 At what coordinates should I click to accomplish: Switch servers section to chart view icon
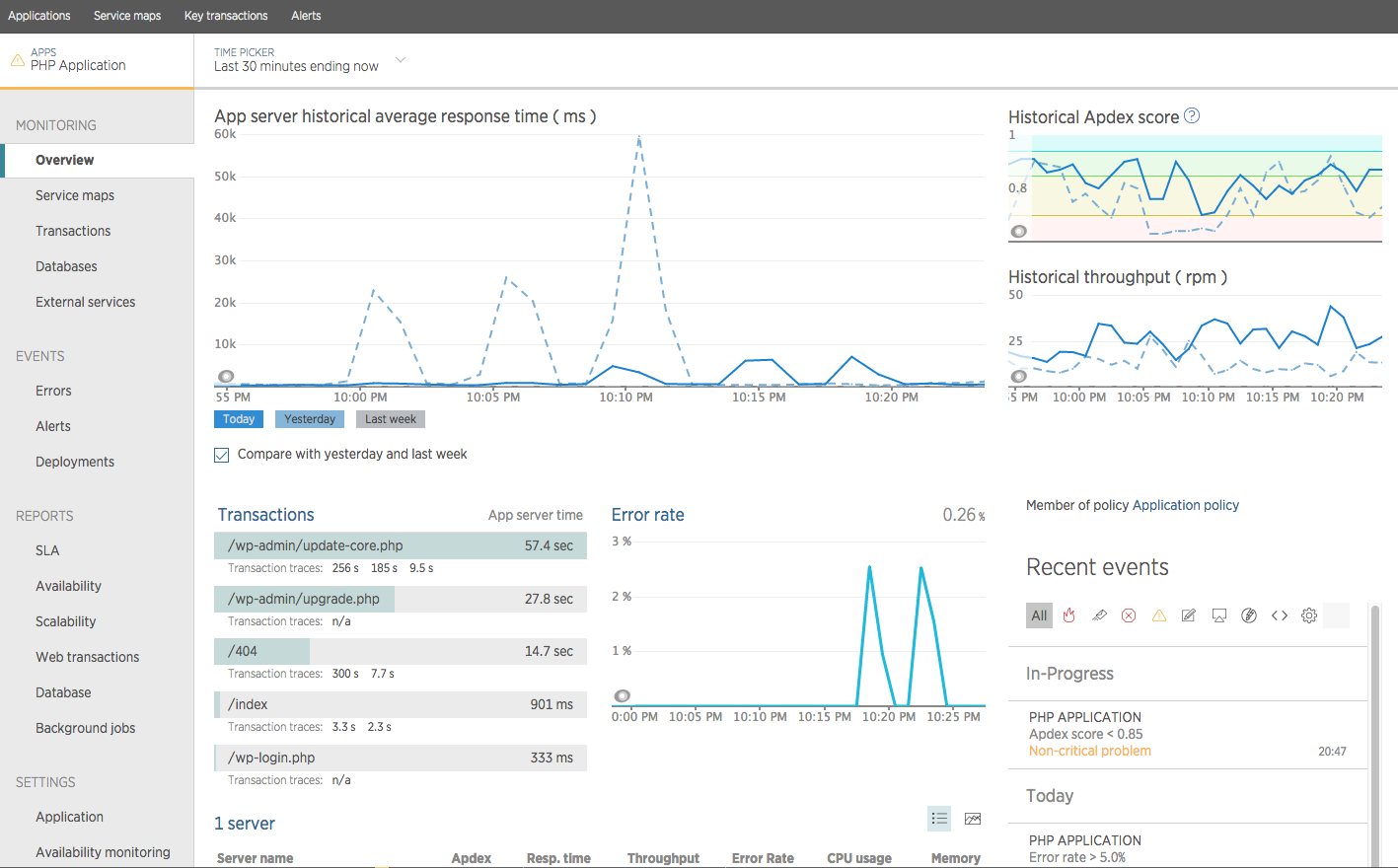click(x=973, y=819)
